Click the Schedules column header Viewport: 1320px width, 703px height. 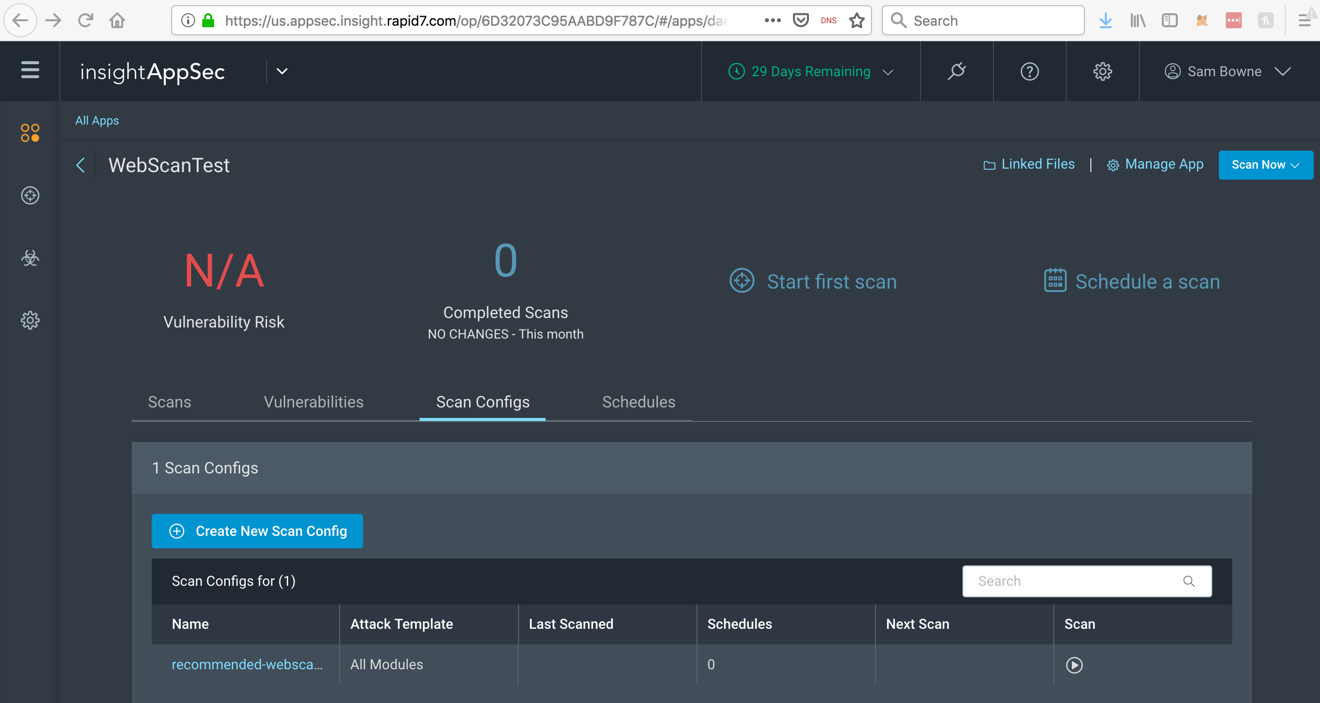[x=740, y=624]
